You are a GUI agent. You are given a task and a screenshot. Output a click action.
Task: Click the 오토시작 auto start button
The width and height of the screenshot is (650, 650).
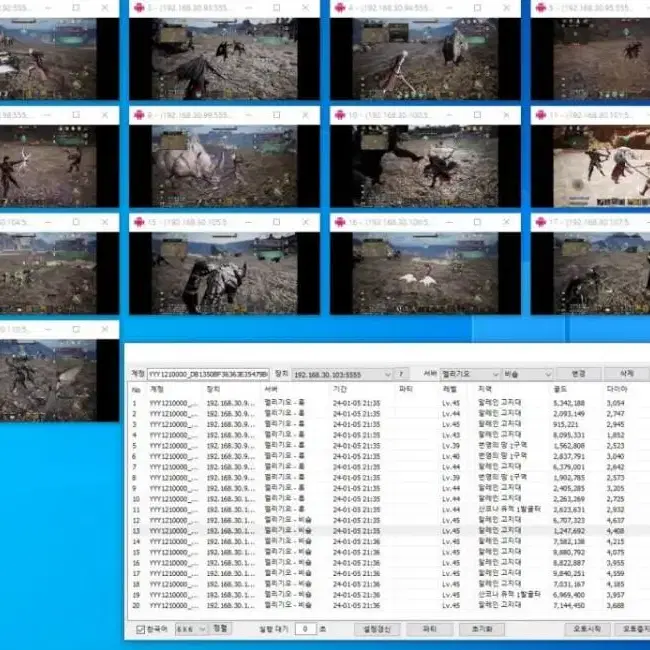tap(587, 629)
